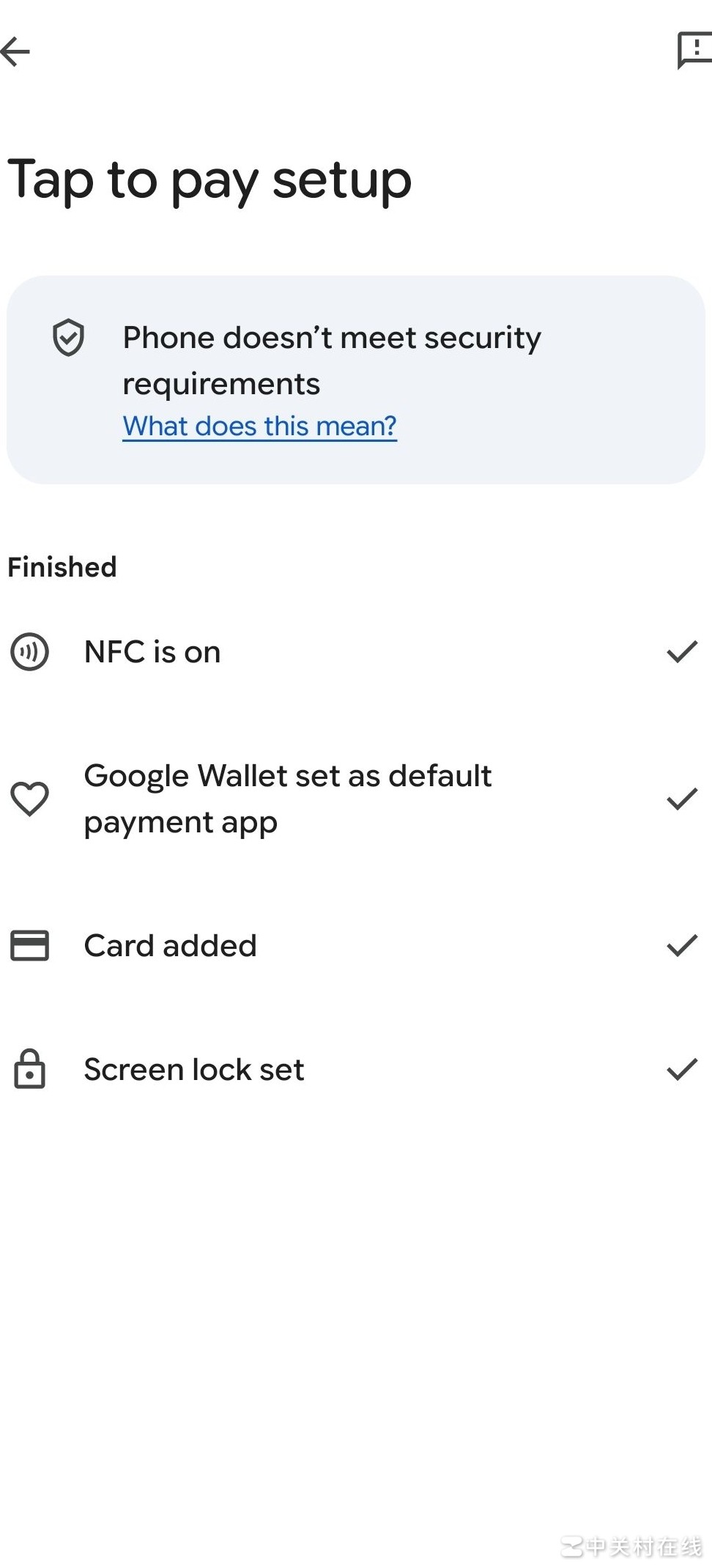Select the "NFC is on" label
Screen dimensions: 712x1568
tap(152, 651)
